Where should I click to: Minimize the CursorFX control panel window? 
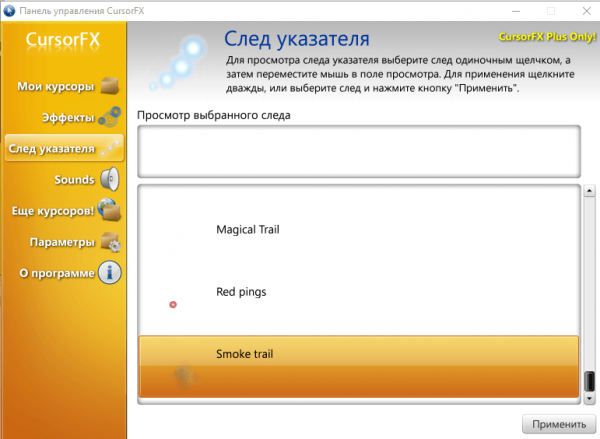click(x=516, y=11)
